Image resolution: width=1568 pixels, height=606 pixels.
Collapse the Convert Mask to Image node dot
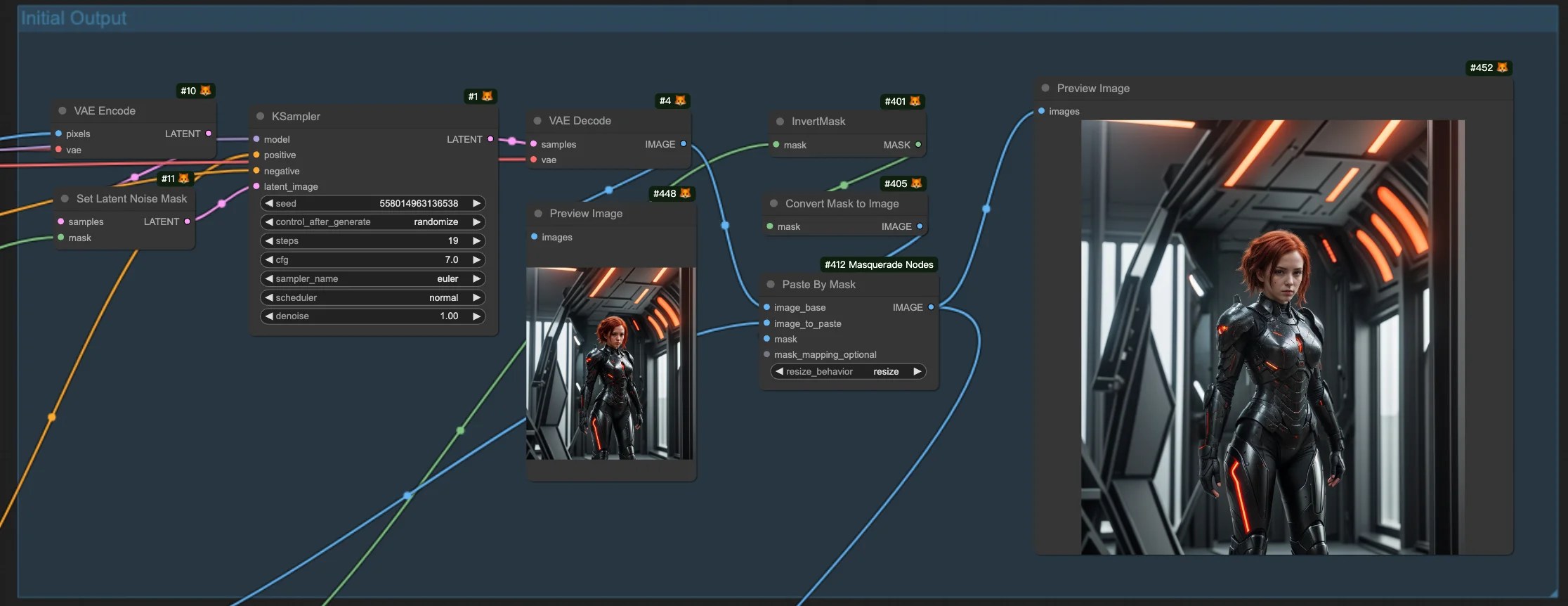[773, 203]
